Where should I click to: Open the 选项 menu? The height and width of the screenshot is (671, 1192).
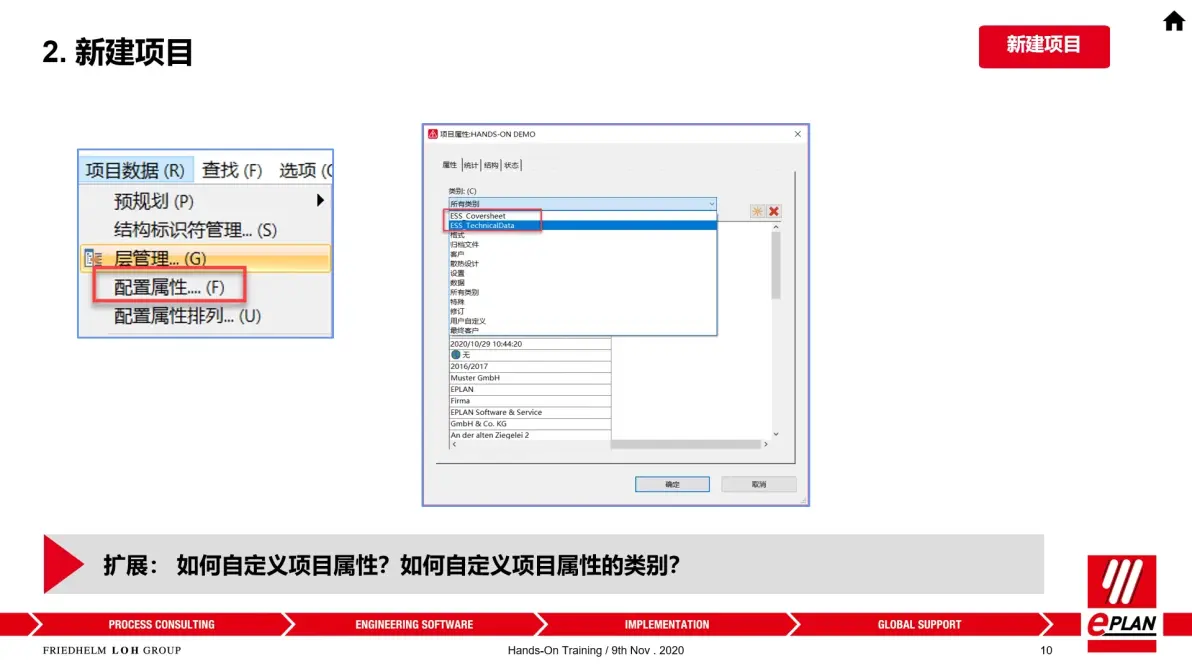[x=304, y=170]
